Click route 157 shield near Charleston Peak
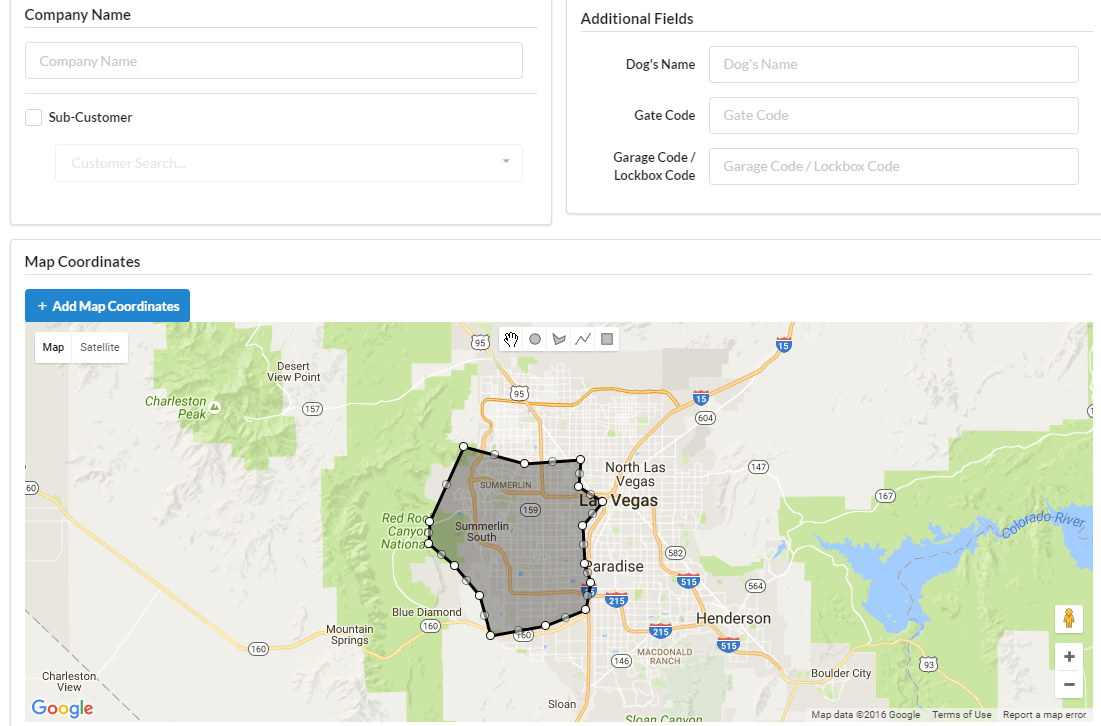Screen dimensions: 1101x726 [312, 409]
